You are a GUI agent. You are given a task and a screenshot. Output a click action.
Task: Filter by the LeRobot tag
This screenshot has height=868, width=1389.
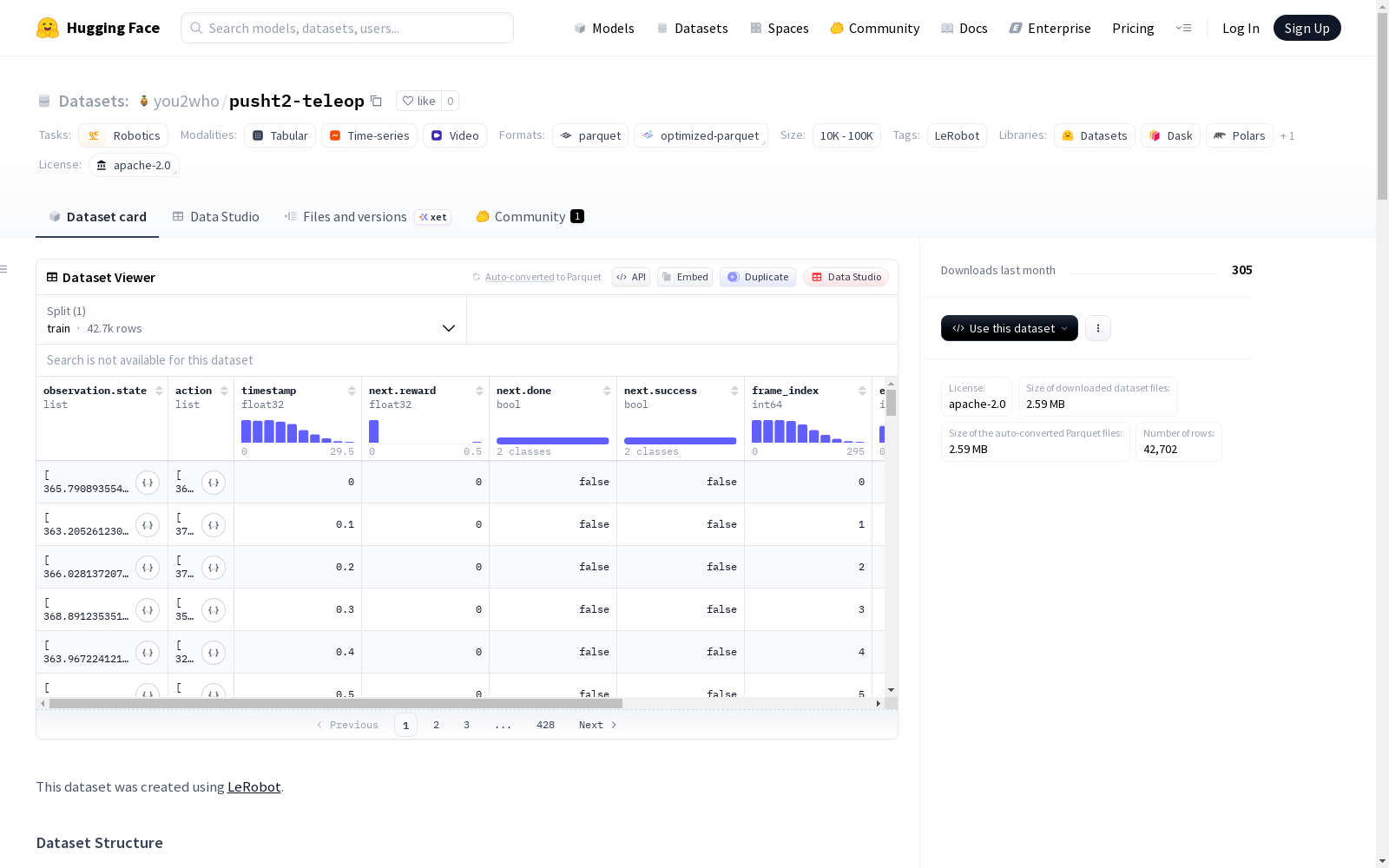[957, 135]
